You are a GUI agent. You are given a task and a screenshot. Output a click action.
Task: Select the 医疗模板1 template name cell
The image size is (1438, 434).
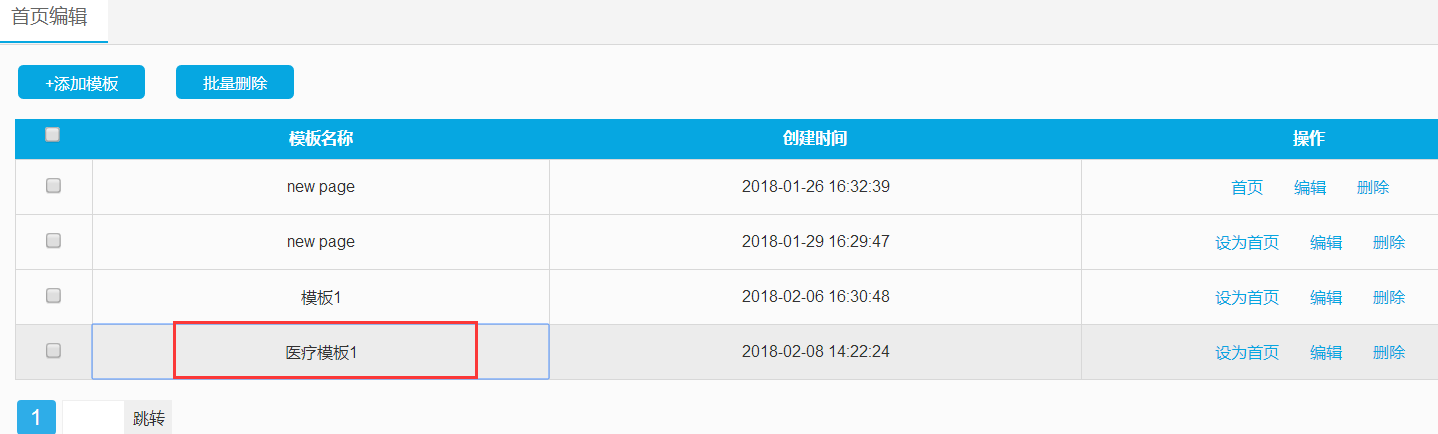click(321, 352)
